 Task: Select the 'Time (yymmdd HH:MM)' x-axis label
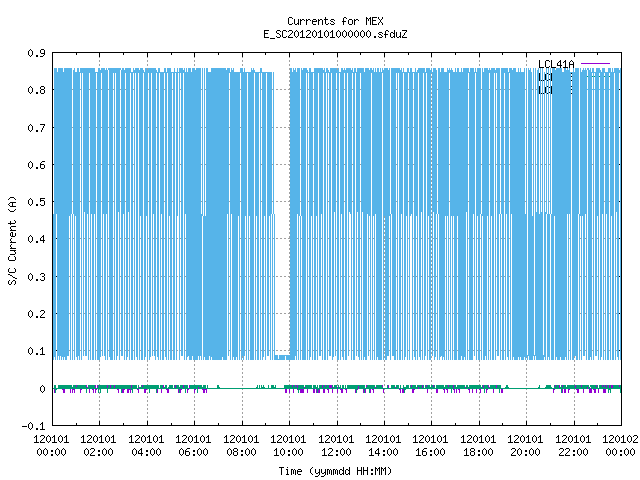pos(335,471)
